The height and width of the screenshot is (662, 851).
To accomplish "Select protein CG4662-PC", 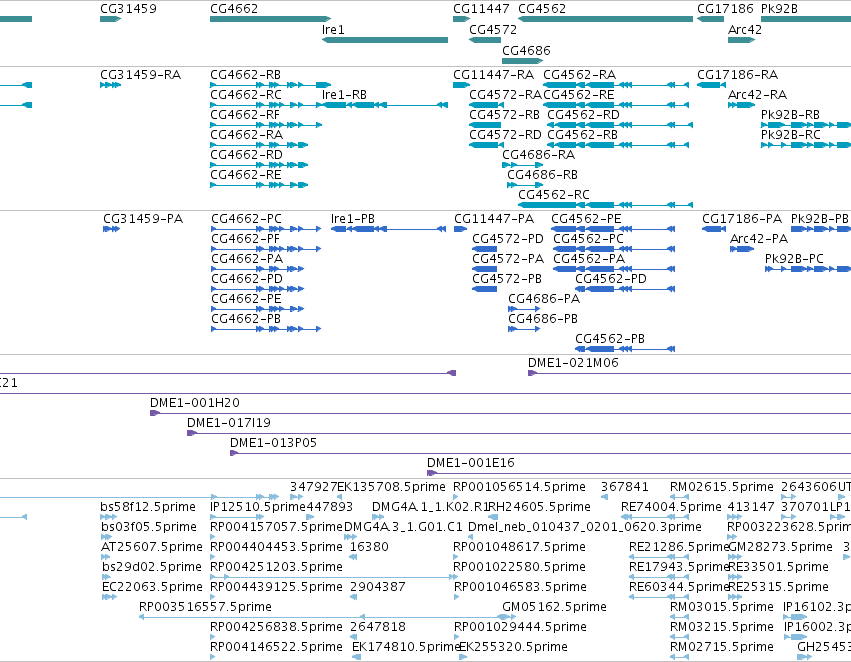I will 266,229.
